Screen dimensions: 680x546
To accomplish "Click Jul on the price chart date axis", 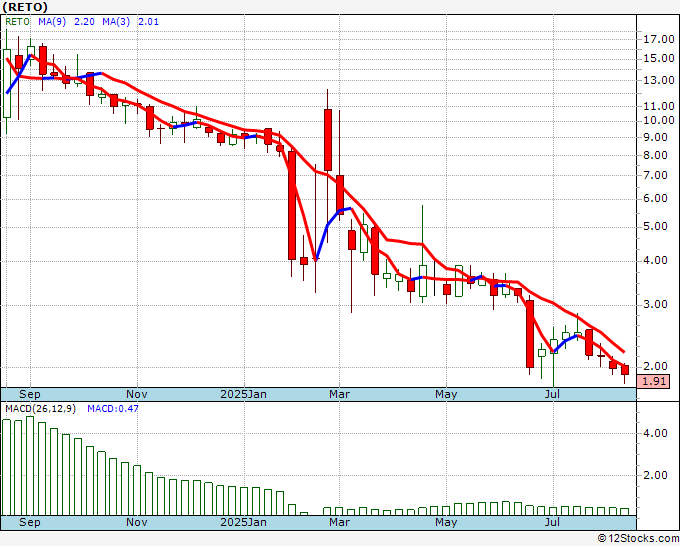I will click(x=553, y=395).
